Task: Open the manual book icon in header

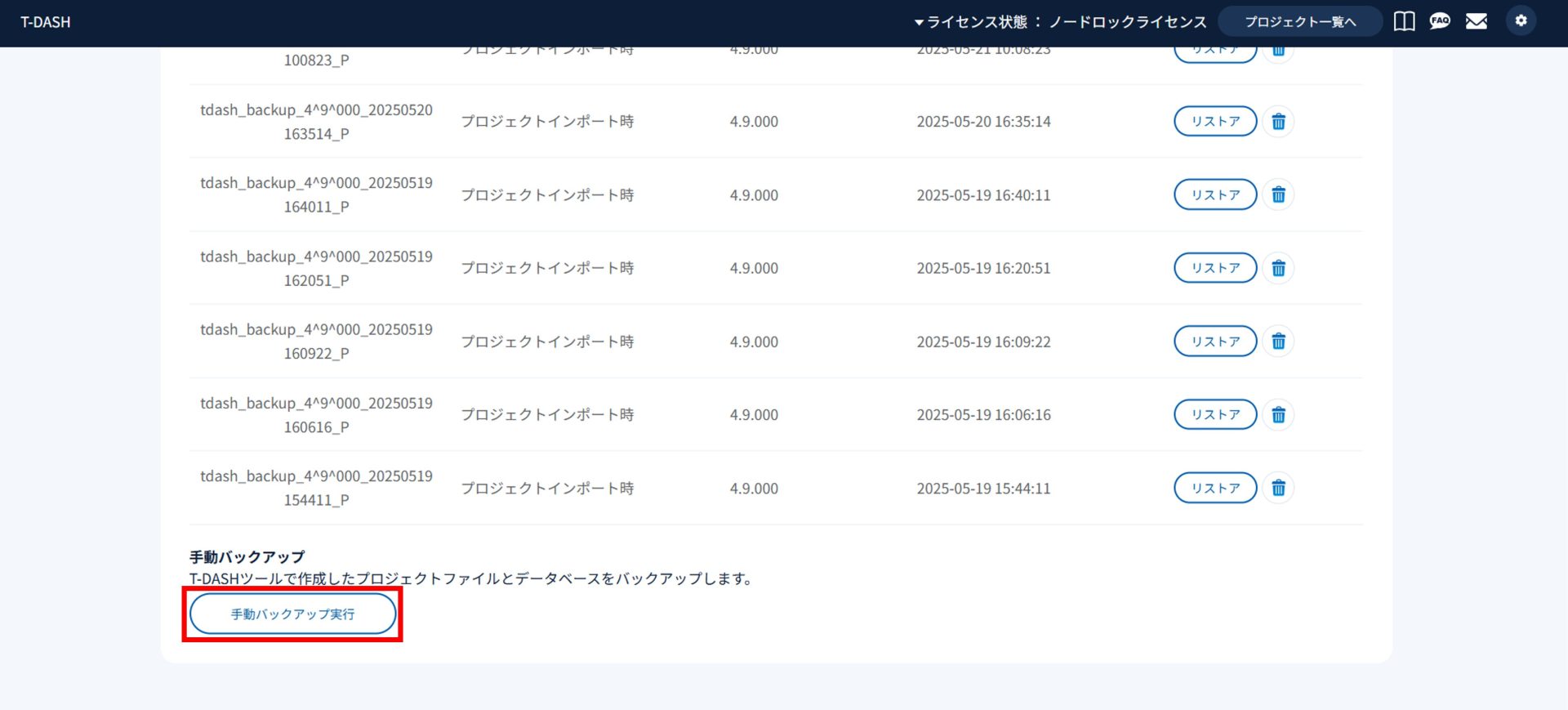Action: (1404, 21)
